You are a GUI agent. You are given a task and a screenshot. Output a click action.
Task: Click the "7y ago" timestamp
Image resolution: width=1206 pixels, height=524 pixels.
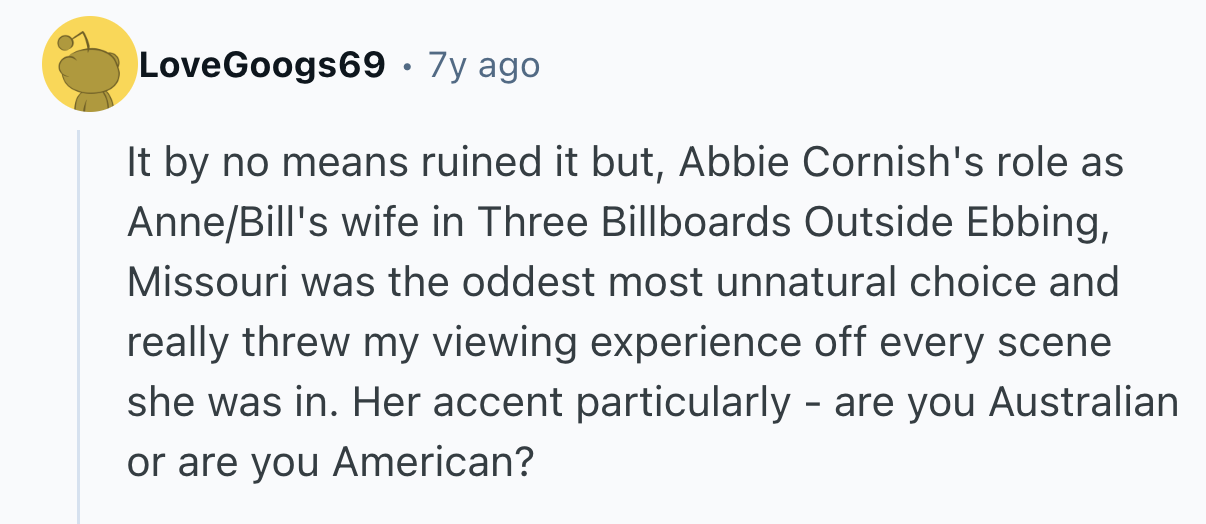click(x=483, y=66)
